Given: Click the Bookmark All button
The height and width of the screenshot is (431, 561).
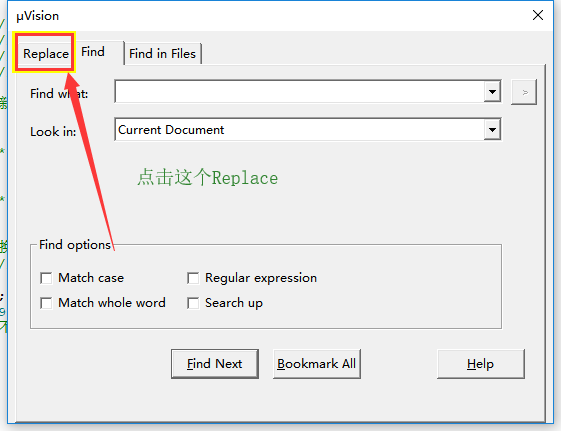Looking at the screenshot, I should (317, 364).
